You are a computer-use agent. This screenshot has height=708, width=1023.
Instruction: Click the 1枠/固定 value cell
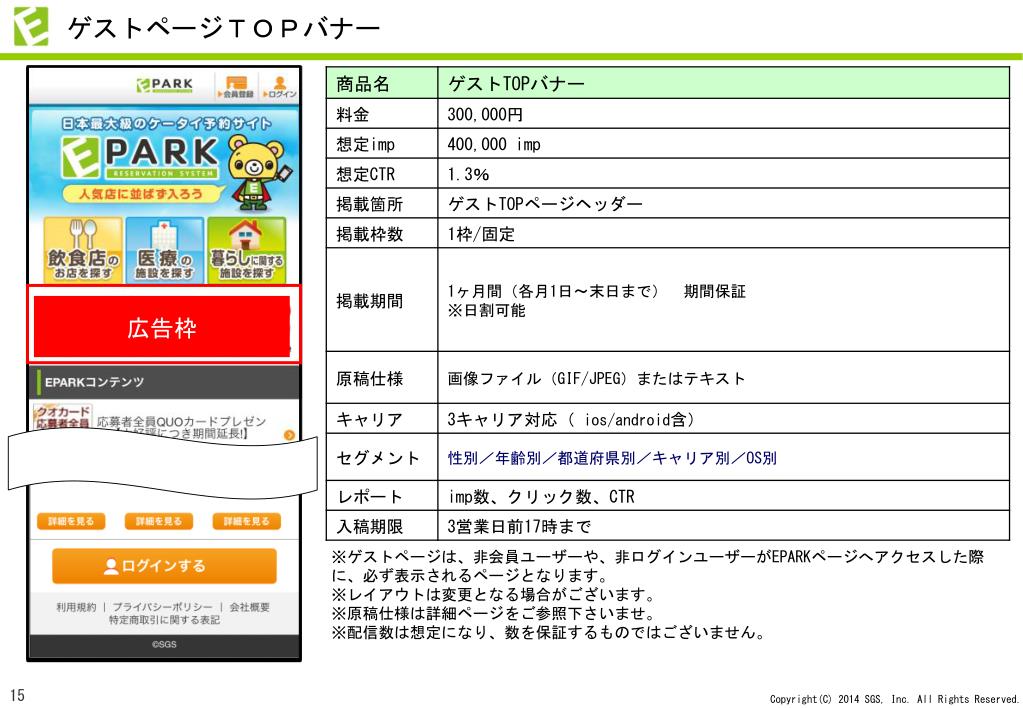[724, 234]
